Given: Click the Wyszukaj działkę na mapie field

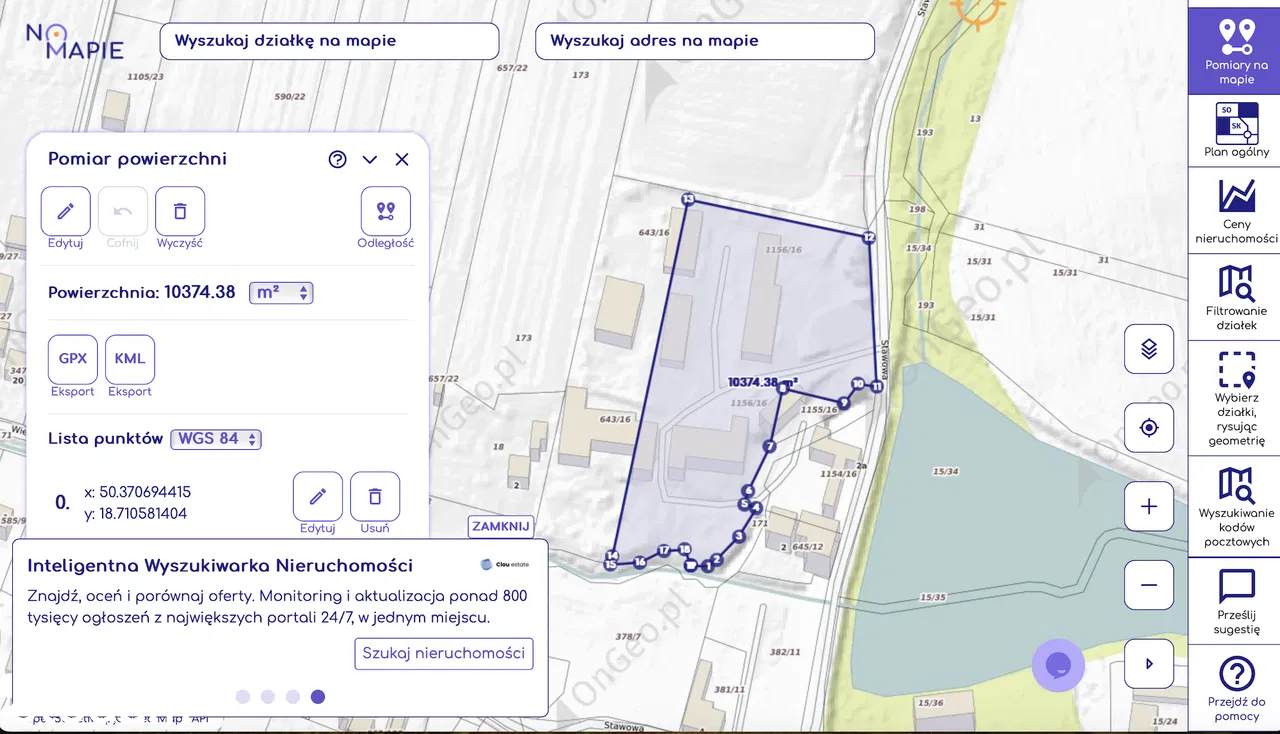Looking at the screenshot, I should (329, 41).
